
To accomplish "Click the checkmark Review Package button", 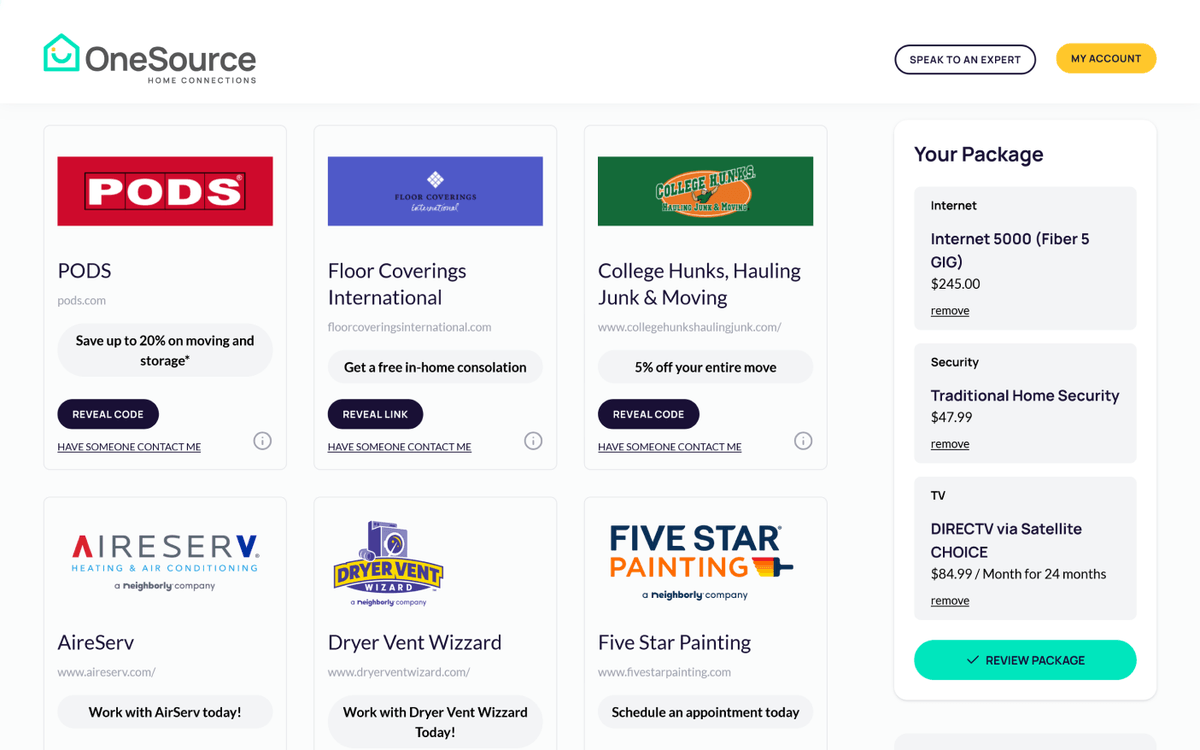I will [x=1024, y=660].
